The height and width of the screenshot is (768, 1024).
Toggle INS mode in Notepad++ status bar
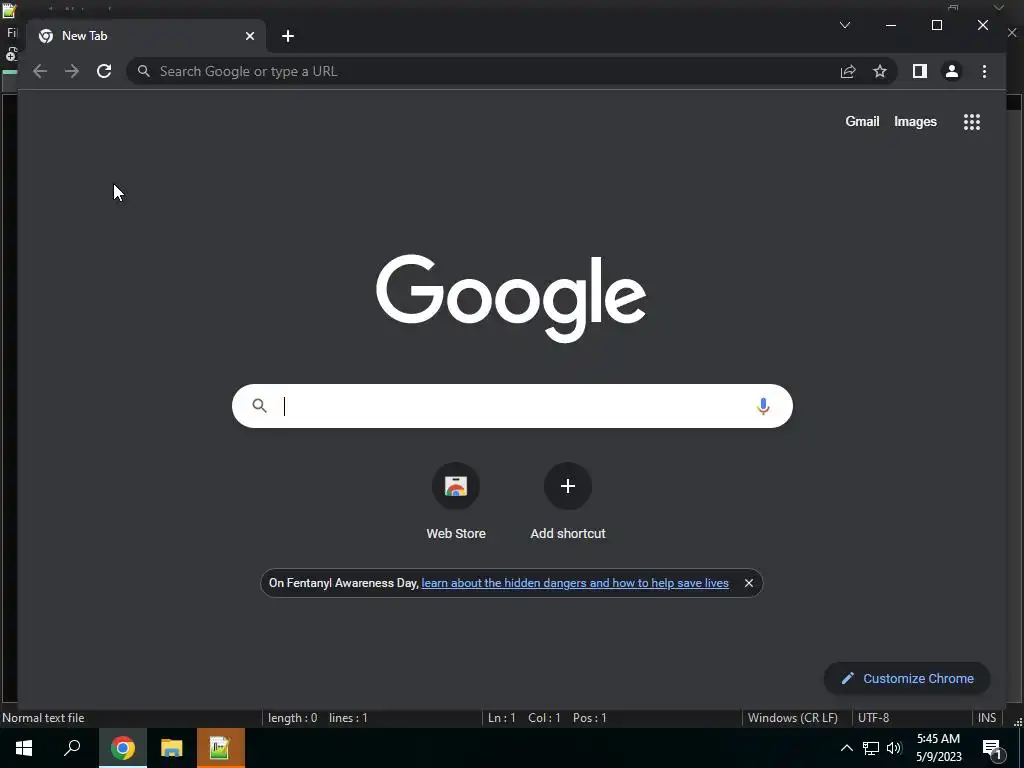[987, 718]
